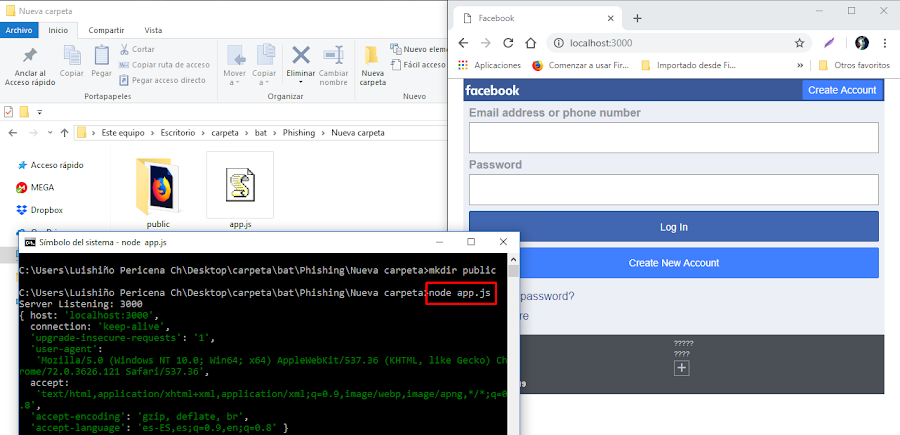Open the Archivo tab
Viewport: 900px width, 435px height.
click(19, 30)
